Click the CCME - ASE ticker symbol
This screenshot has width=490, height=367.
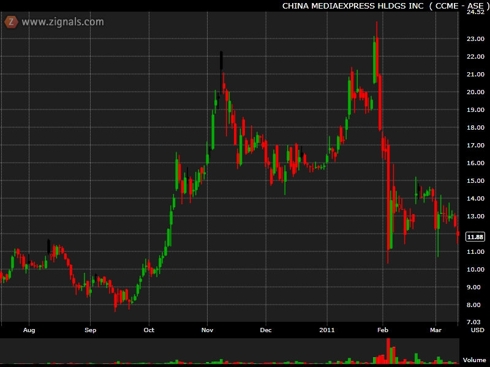[x=459, y=6]
